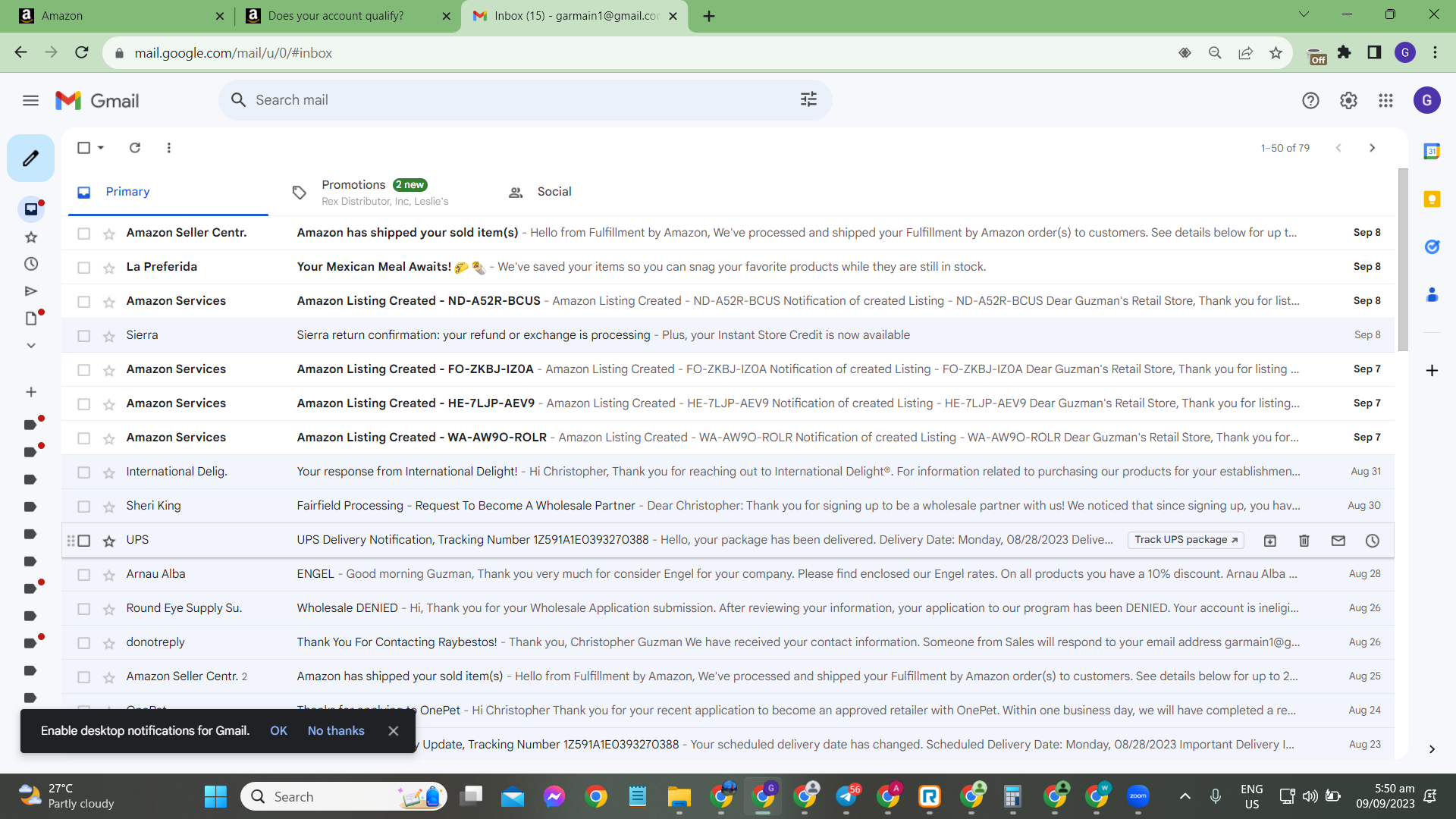Go to the next page of emails
This screenshot has width=1456, height=819.
click(x=1372, y=148)
